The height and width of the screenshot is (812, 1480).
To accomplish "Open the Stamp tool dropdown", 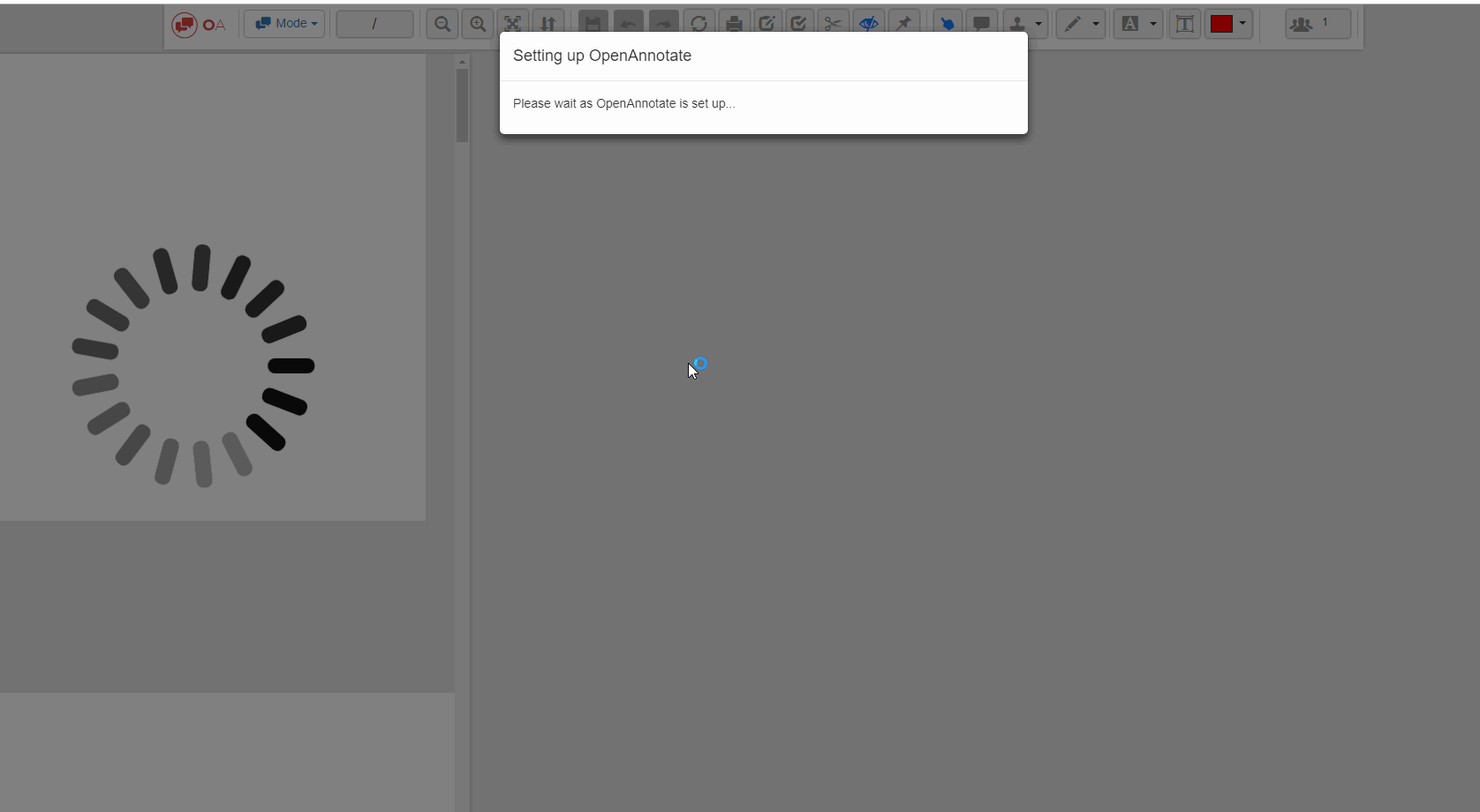I will point(1025,24).
